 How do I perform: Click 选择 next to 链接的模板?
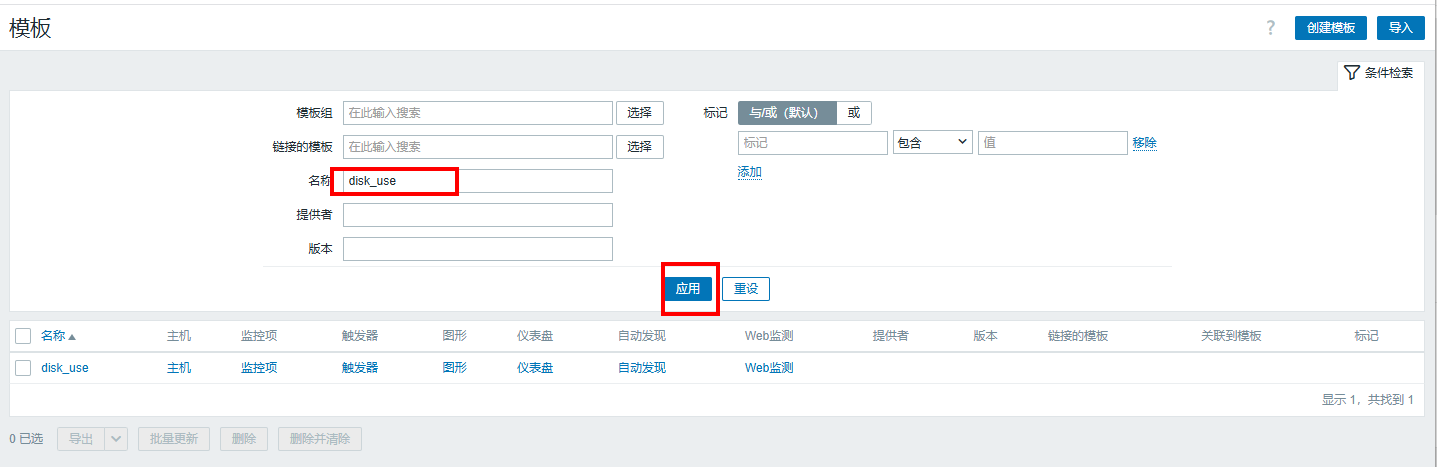point(639,147)
